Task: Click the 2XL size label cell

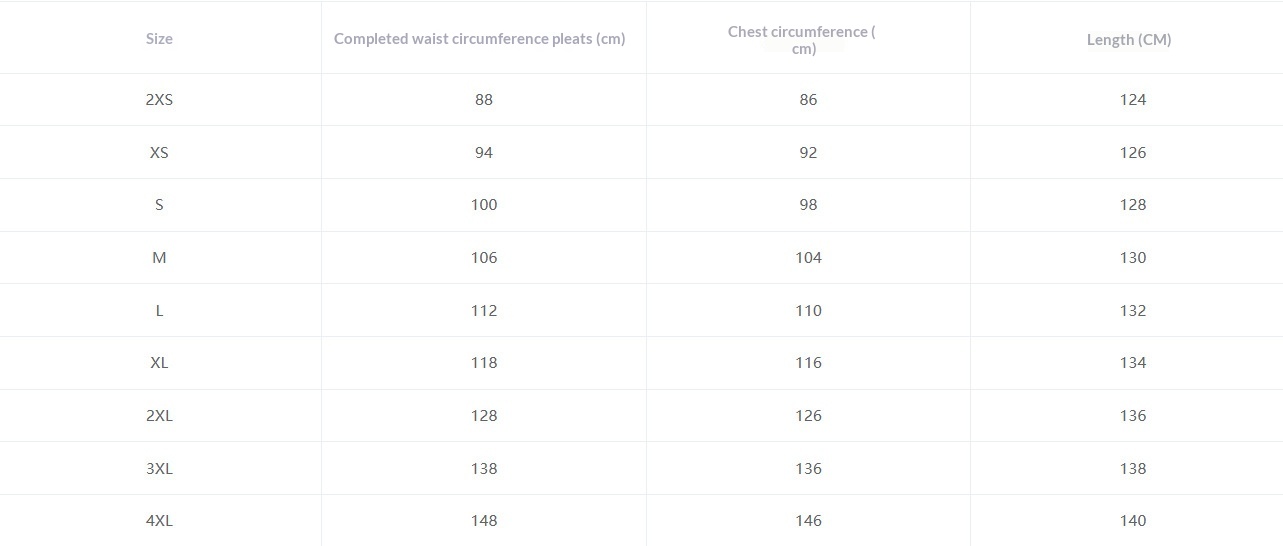Action: tap(159, 416)
